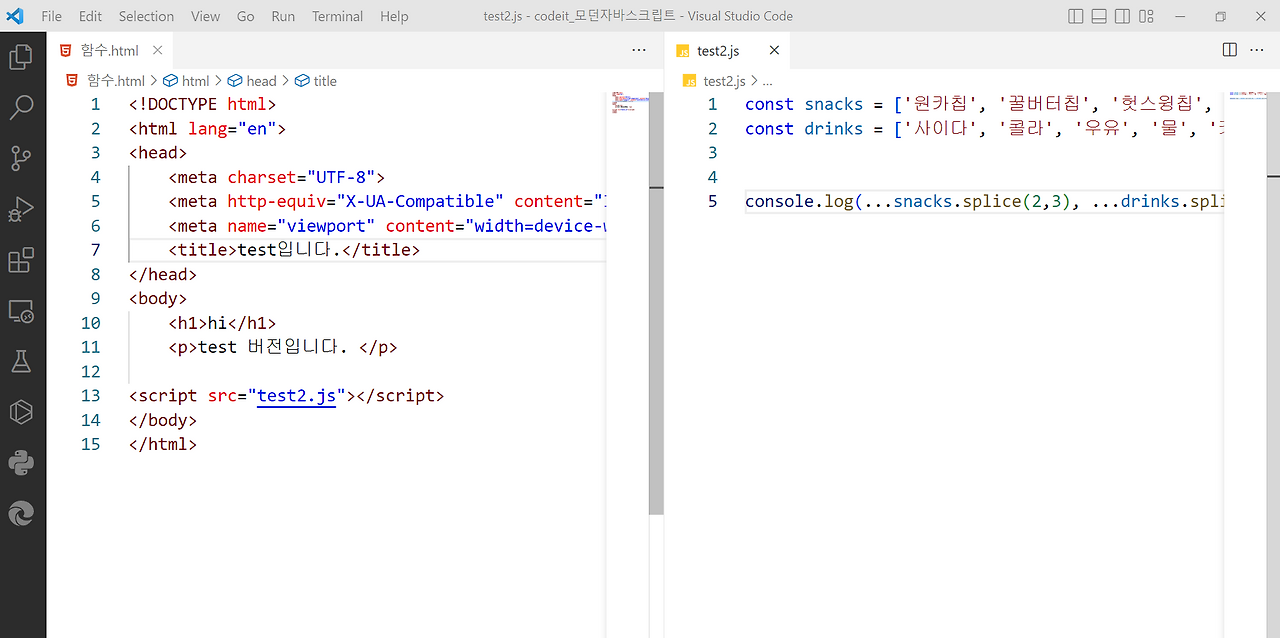1280x638 pixels.
Task: Select the Python icon in the activity bar
Action: 21,462
